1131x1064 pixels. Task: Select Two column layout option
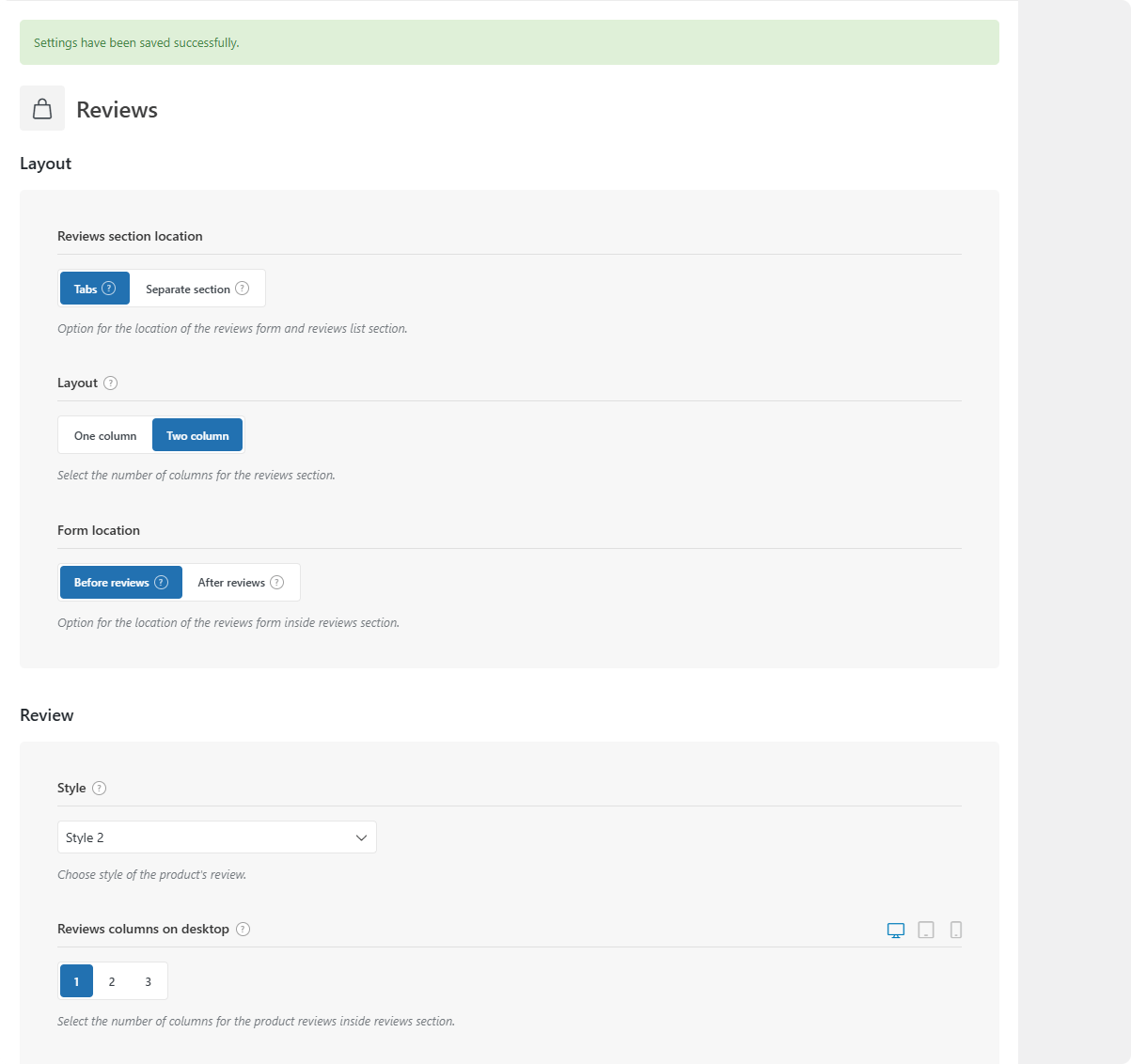coord(197,435)
